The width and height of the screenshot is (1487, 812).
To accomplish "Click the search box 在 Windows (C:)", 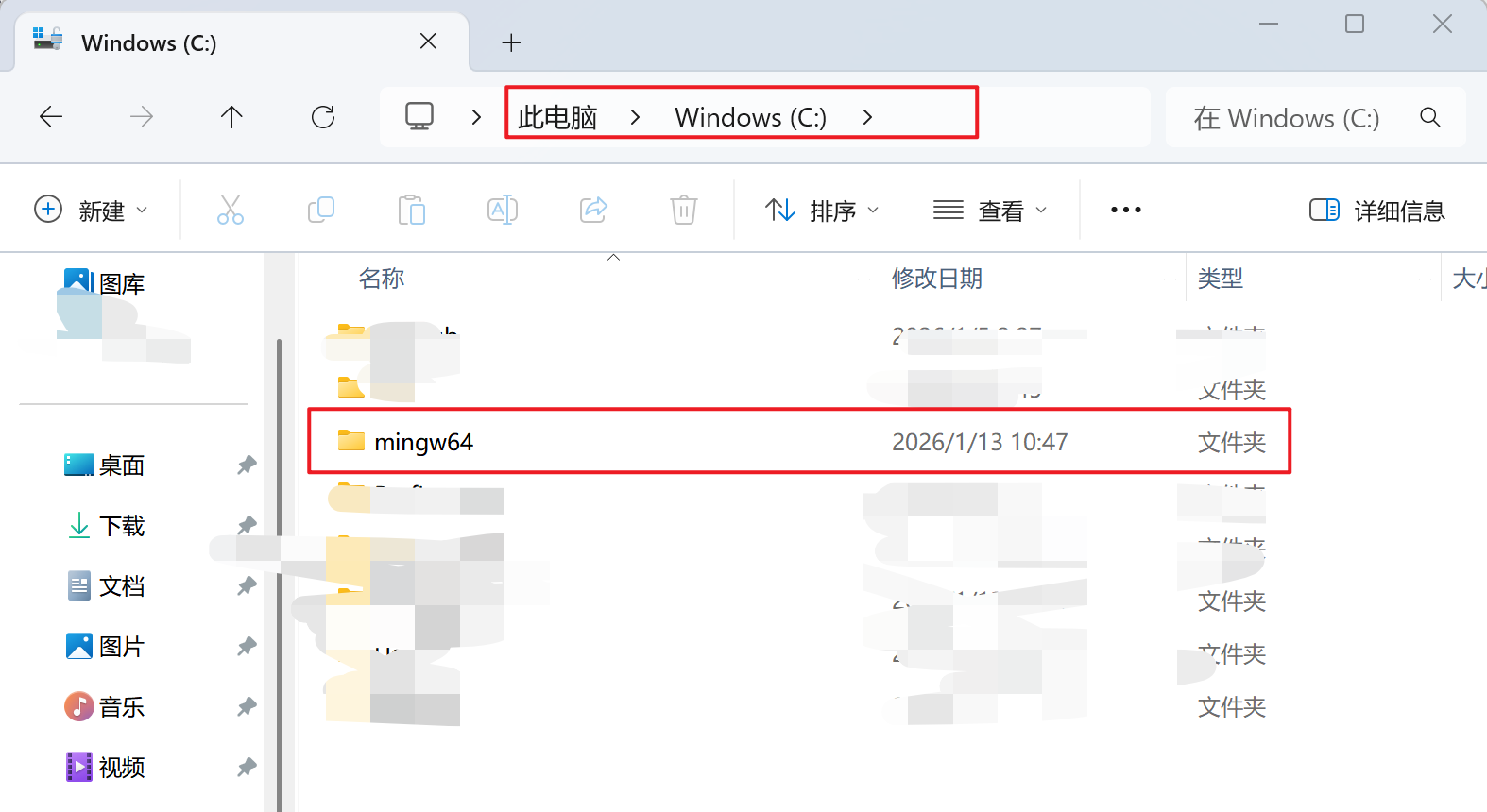I will point(1315,118).
